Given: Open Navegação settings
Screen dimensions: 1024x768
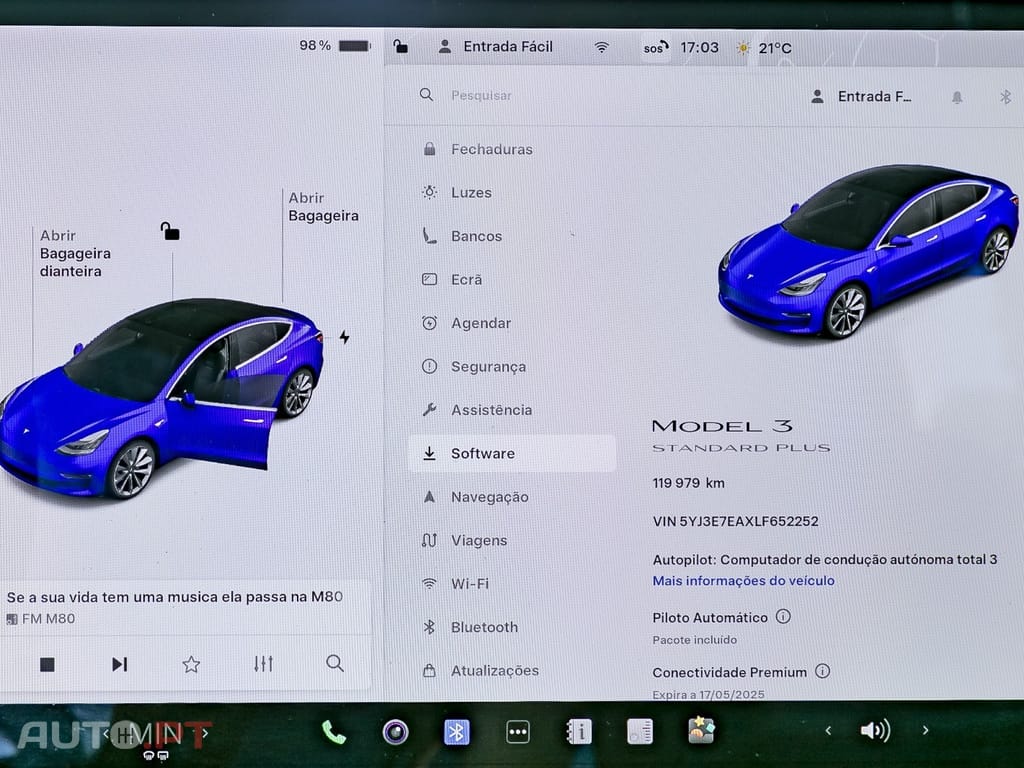Looking at the screenshot, I should [x=490, y=497].
